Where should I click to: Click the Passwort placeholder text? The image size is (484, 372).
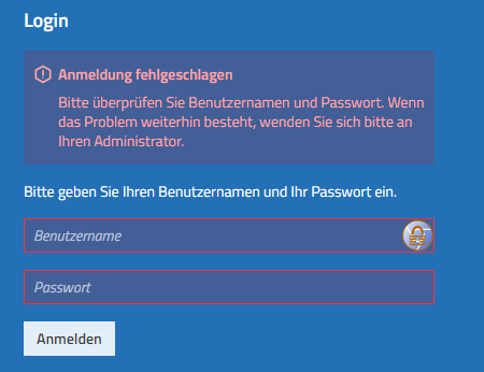(x=63, y=288)
